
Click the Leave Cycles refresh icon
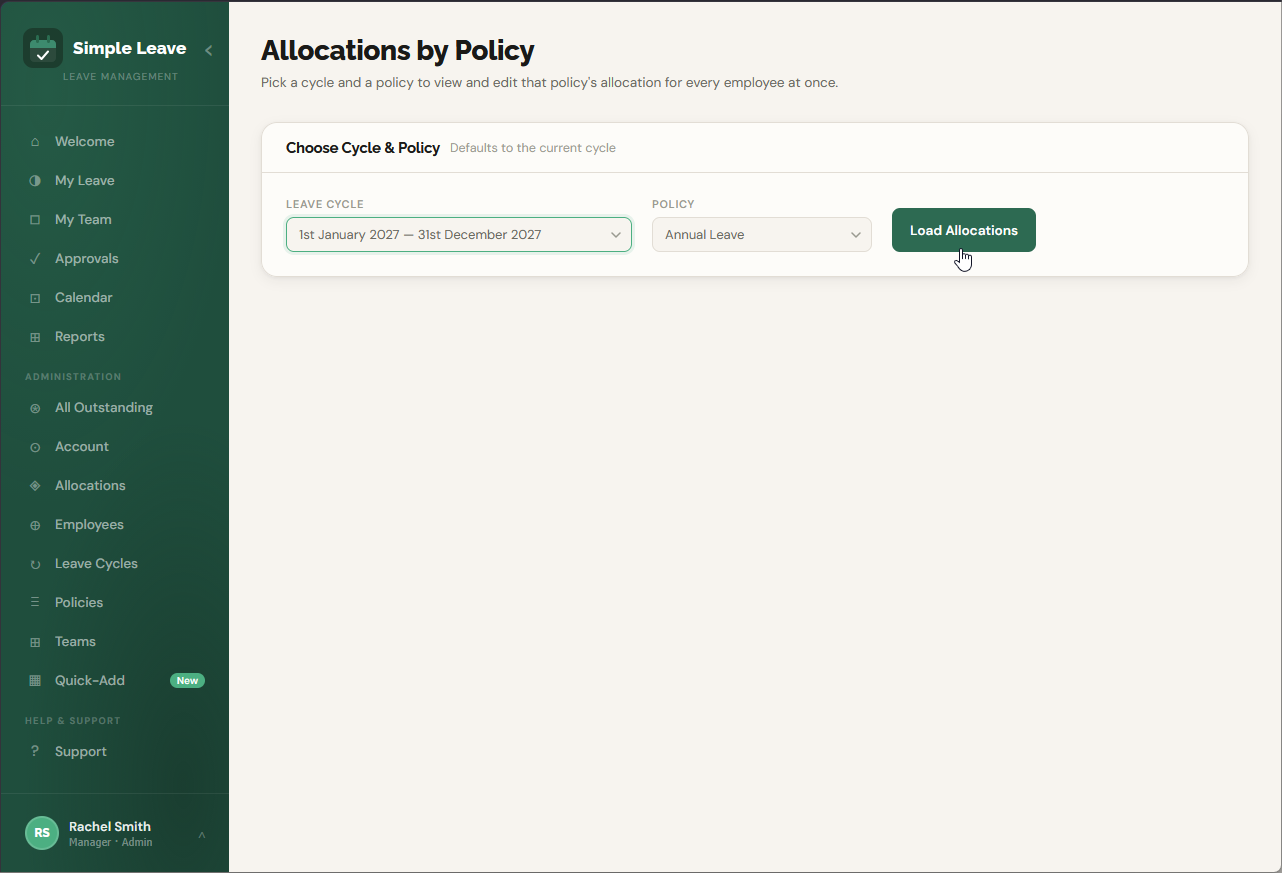(x=35, y=564)
